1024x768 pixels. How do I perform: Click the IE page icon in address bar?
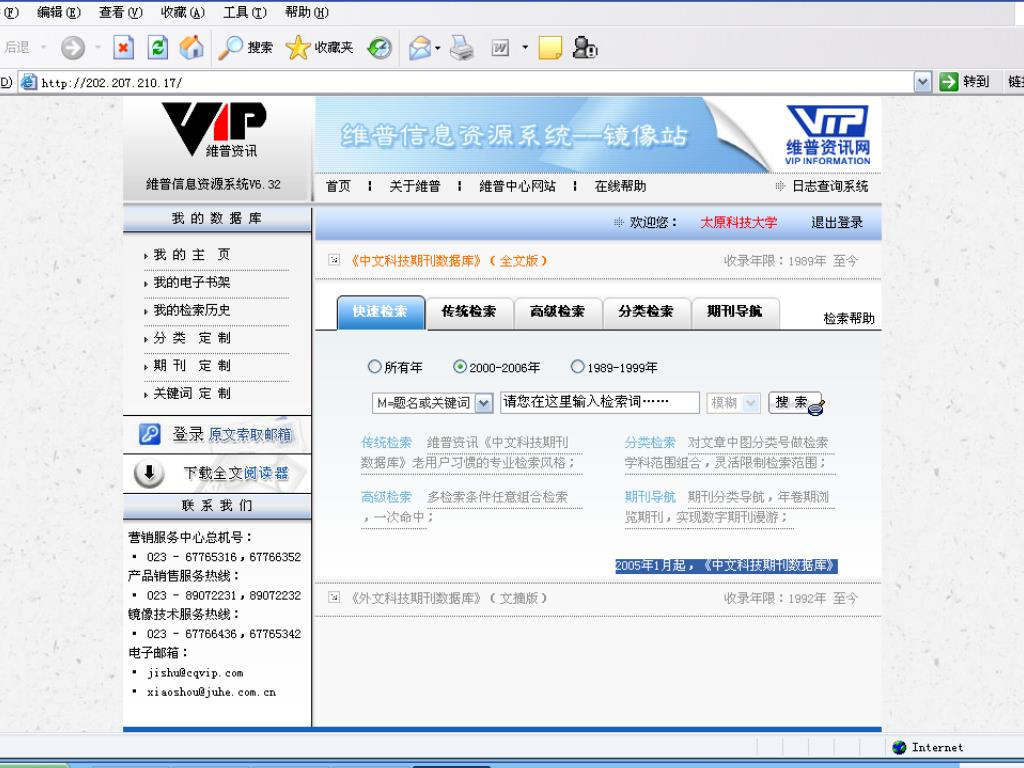(28, 82)
